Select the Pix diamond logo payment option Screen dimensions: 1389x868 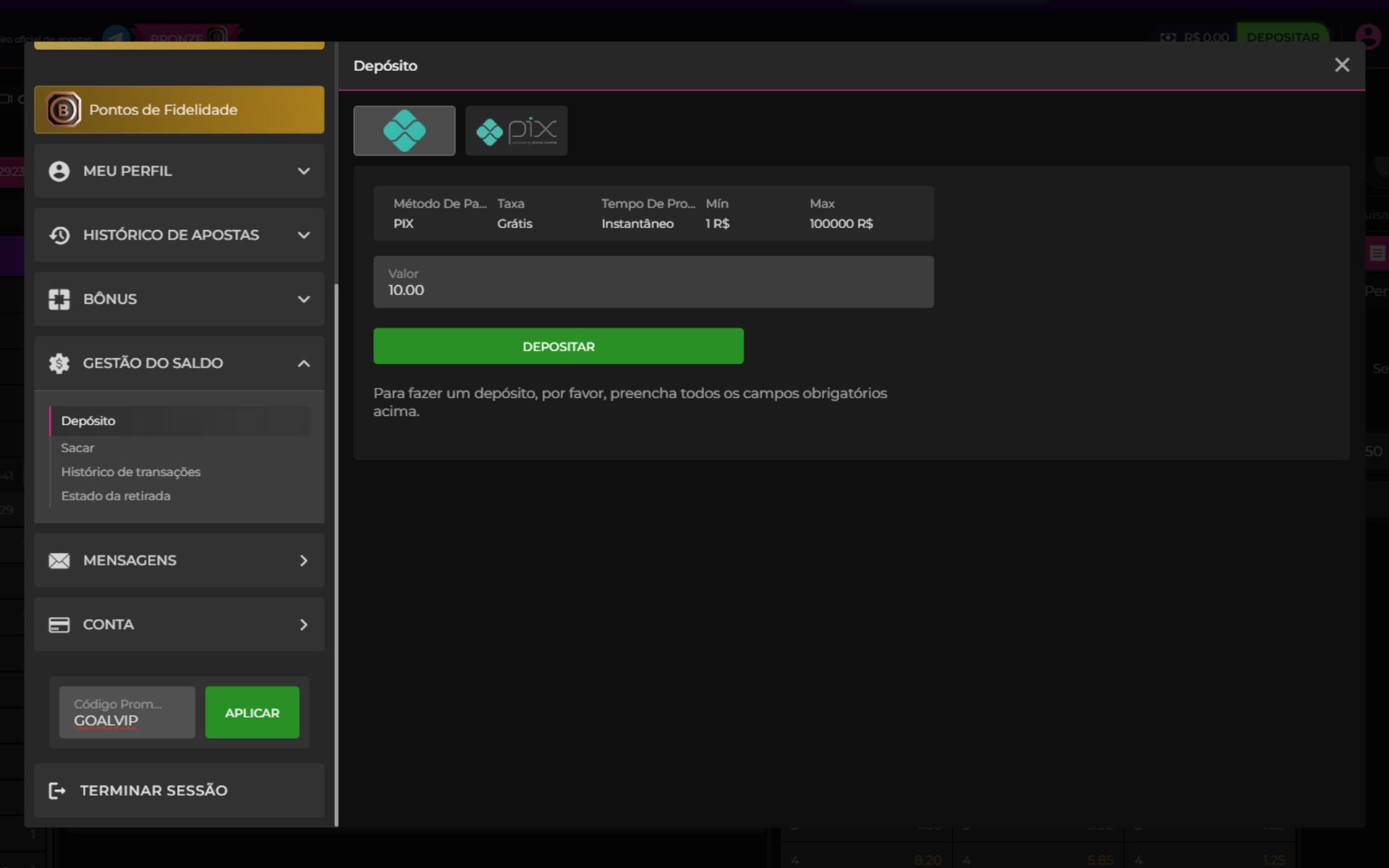coord(404,131)
